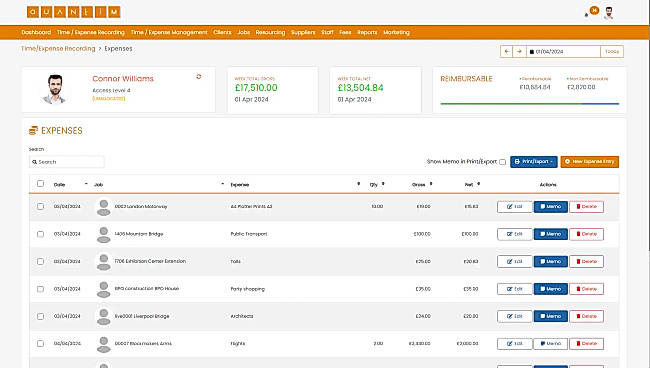Open memo for London Motorway expense
Viewport: 650px width, 368px height.
pyautogui.click(x=551, y=207)
